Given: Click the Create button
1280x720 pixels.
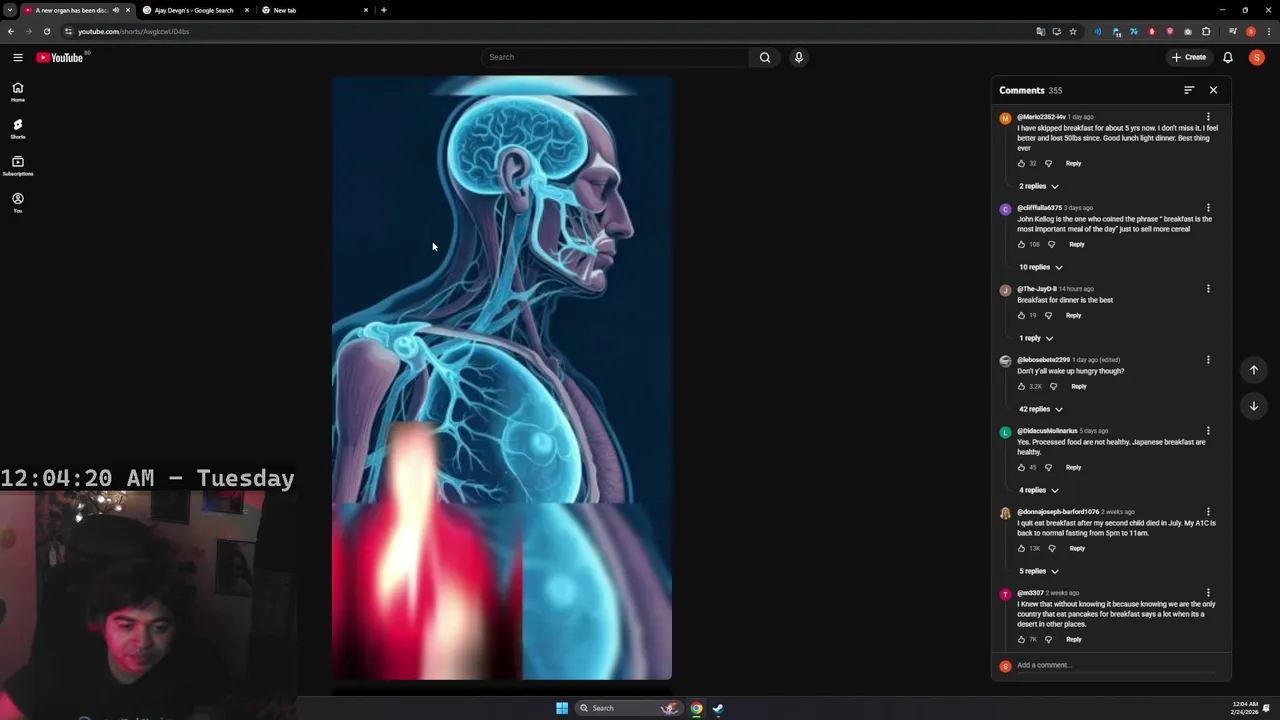Looking at the screenshot, I should coord(1189,57).
